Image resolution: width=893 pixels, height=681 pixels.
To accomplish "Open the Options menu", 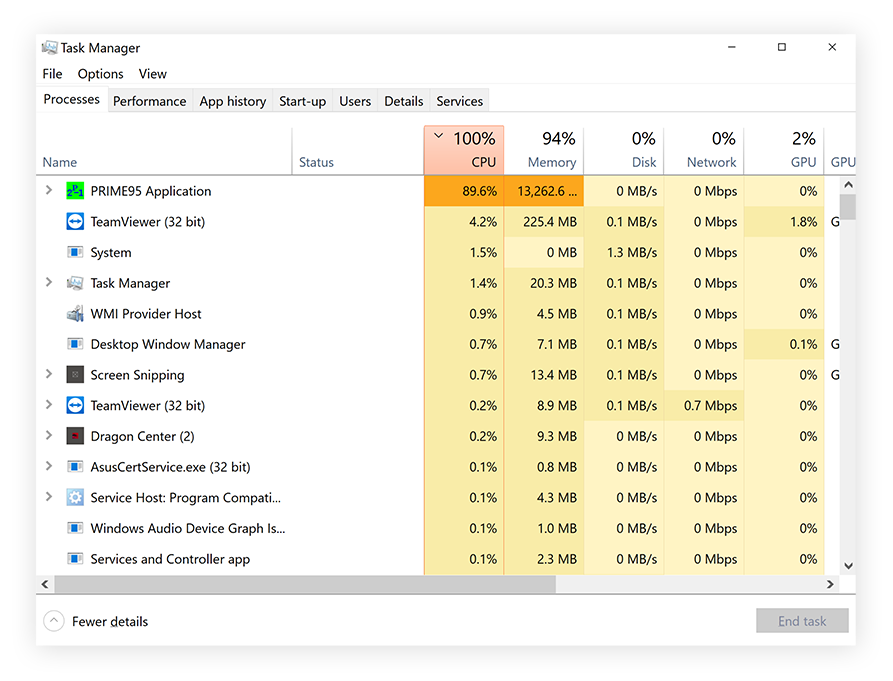I will click(100, 74).
